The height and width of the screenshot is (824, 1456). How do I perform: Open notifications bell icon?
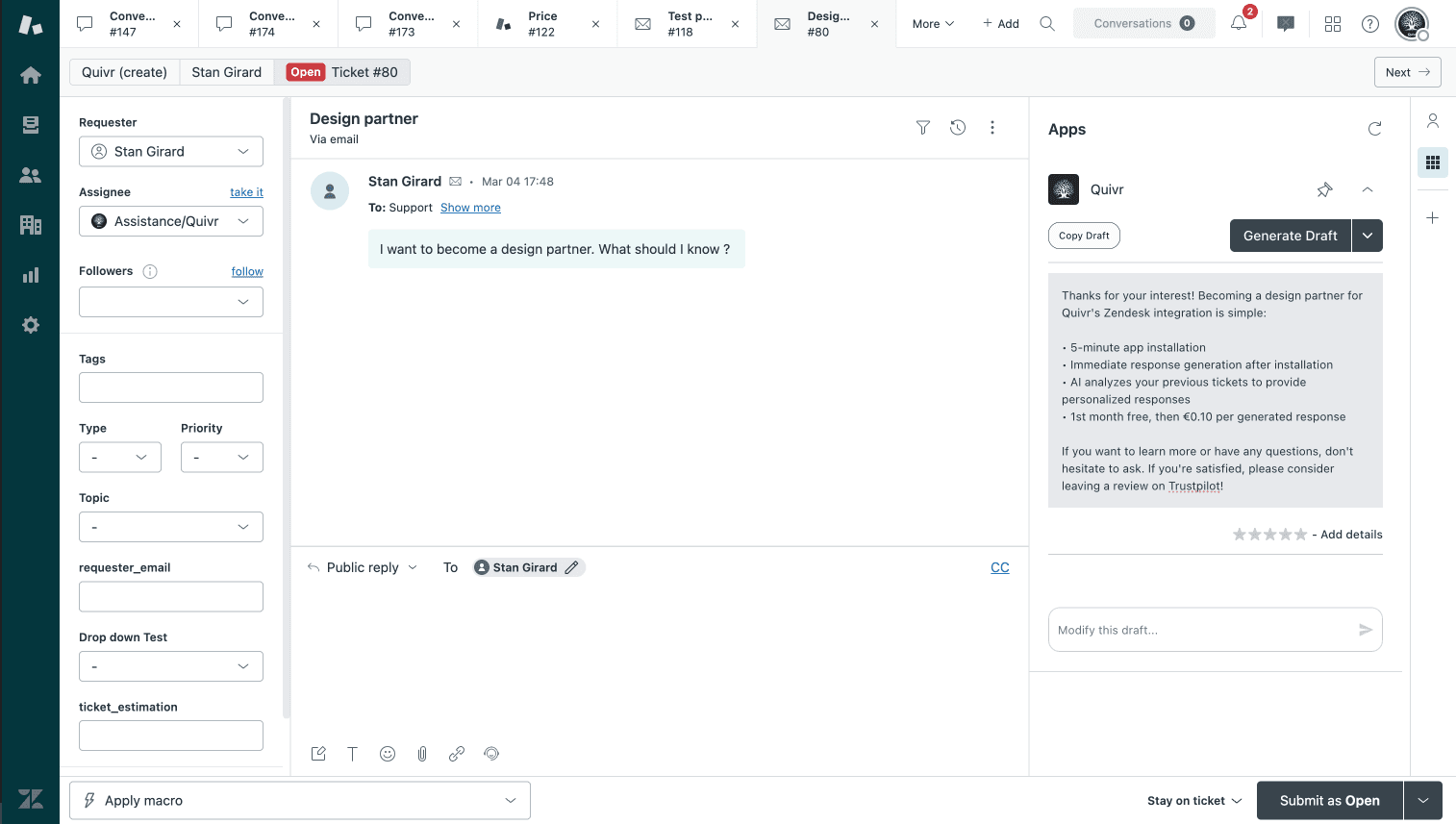click(x=1239, y=23)
